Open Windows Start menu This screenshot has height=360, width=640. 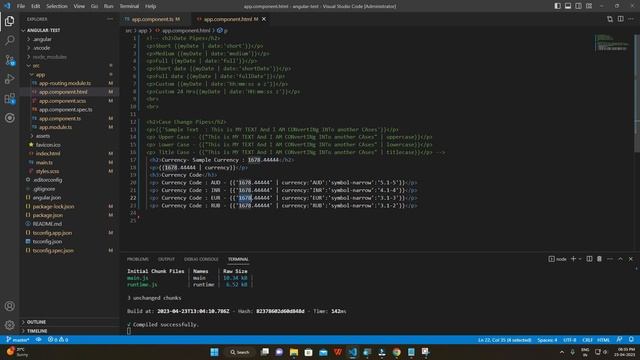pos(214,352)
